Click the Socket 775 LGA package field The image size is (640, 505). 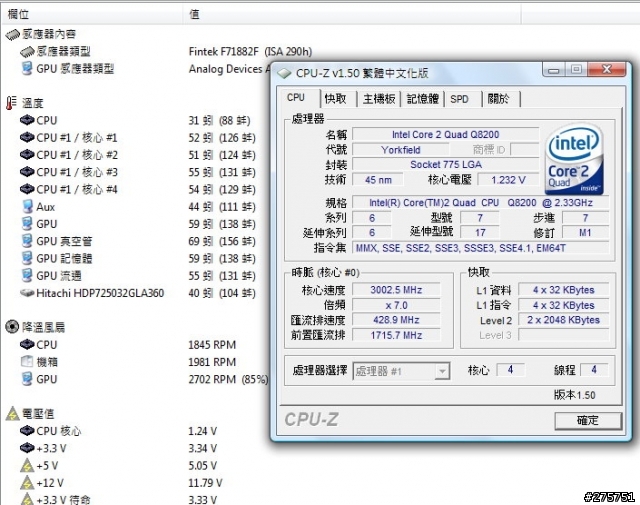click(x=445, y=165)
